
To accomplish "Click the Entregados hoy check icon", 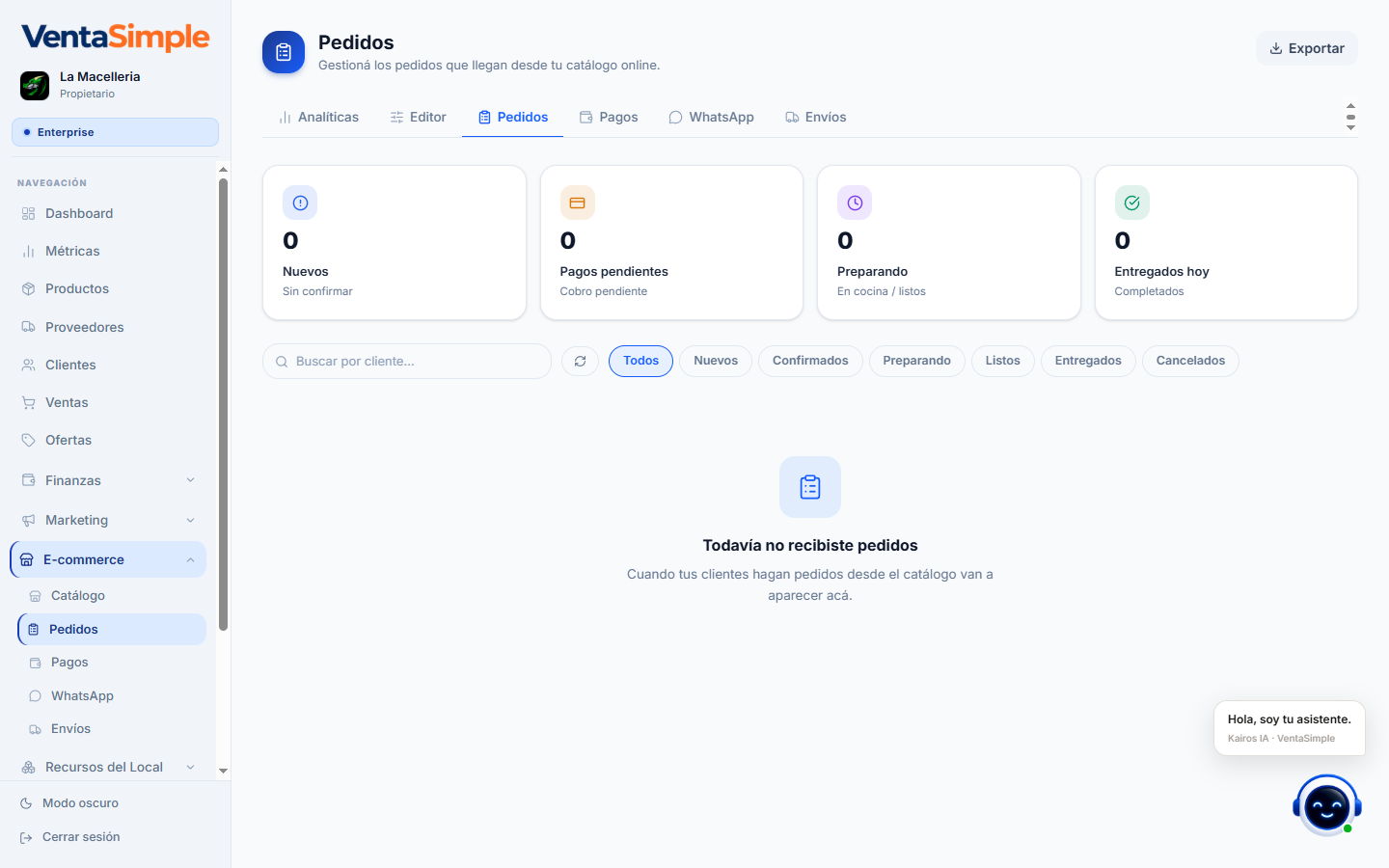I will (x=1132, y=203).
